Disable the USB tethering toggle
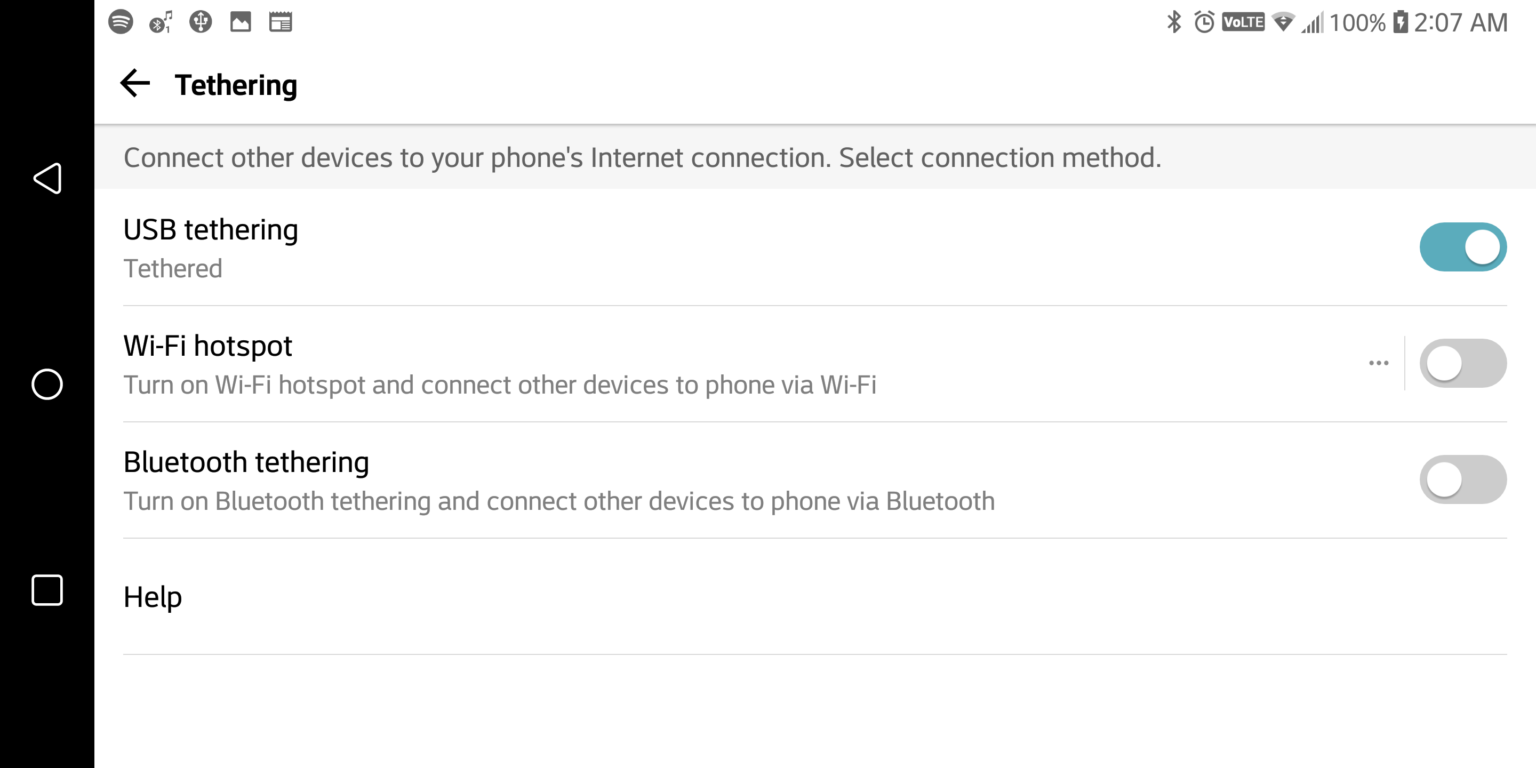 tap(1463, 247)
